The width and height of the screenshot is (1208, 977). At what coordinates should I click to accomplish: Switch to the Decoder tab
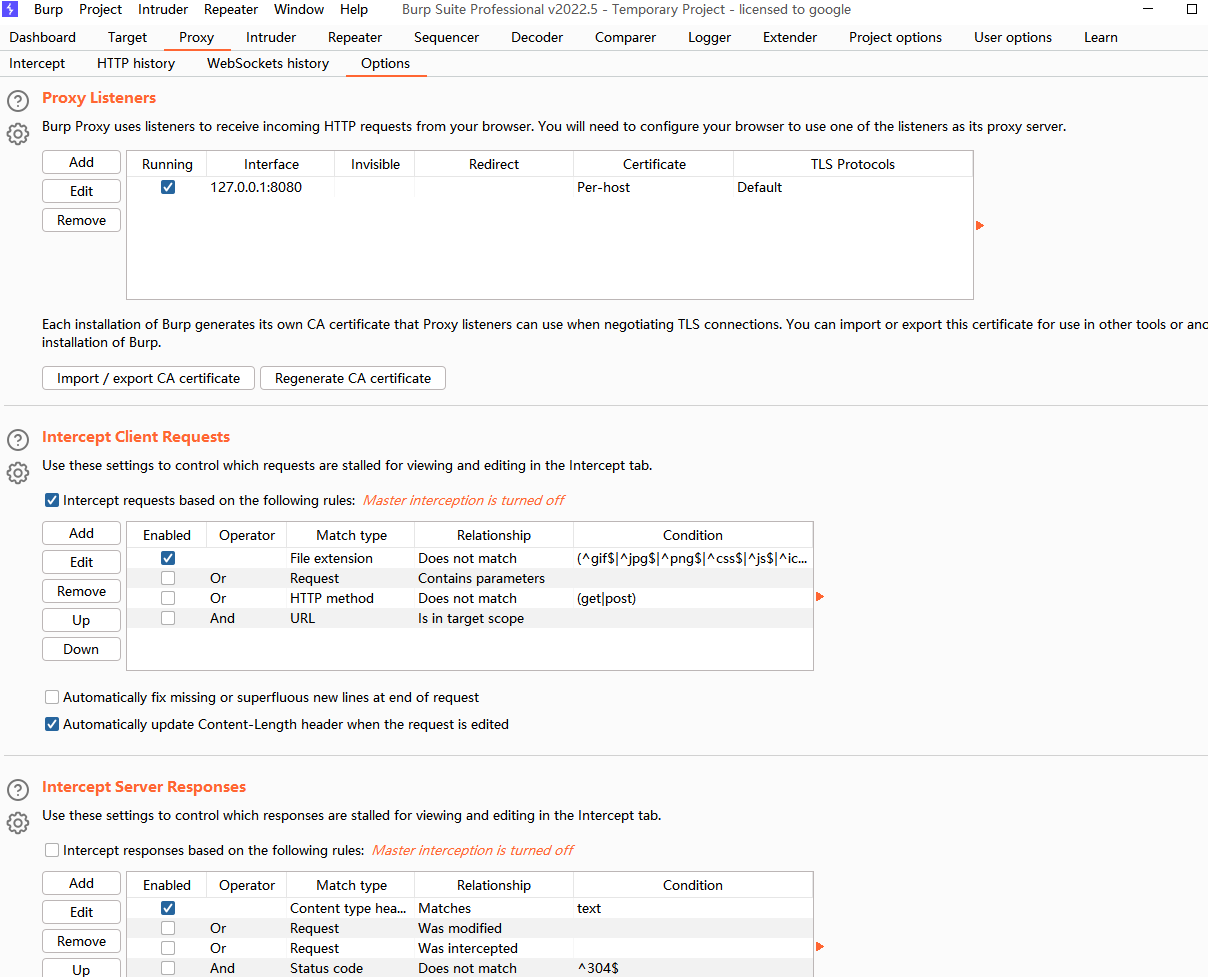point(537,37)
